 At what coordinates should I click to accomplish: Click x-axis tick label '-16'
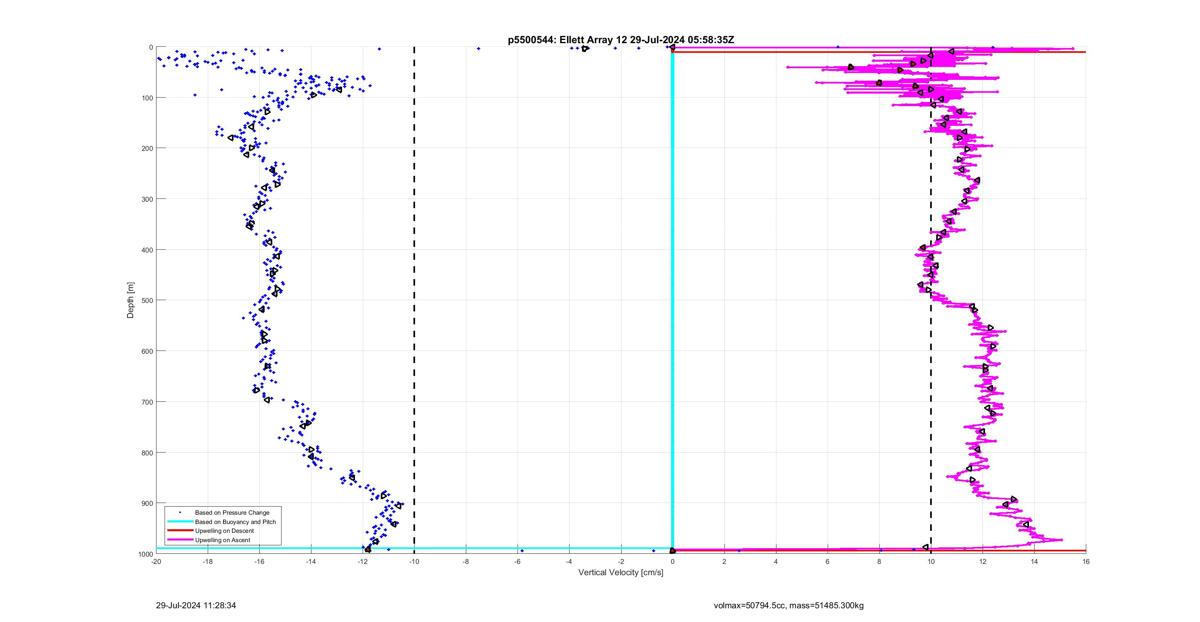point(259,561)
